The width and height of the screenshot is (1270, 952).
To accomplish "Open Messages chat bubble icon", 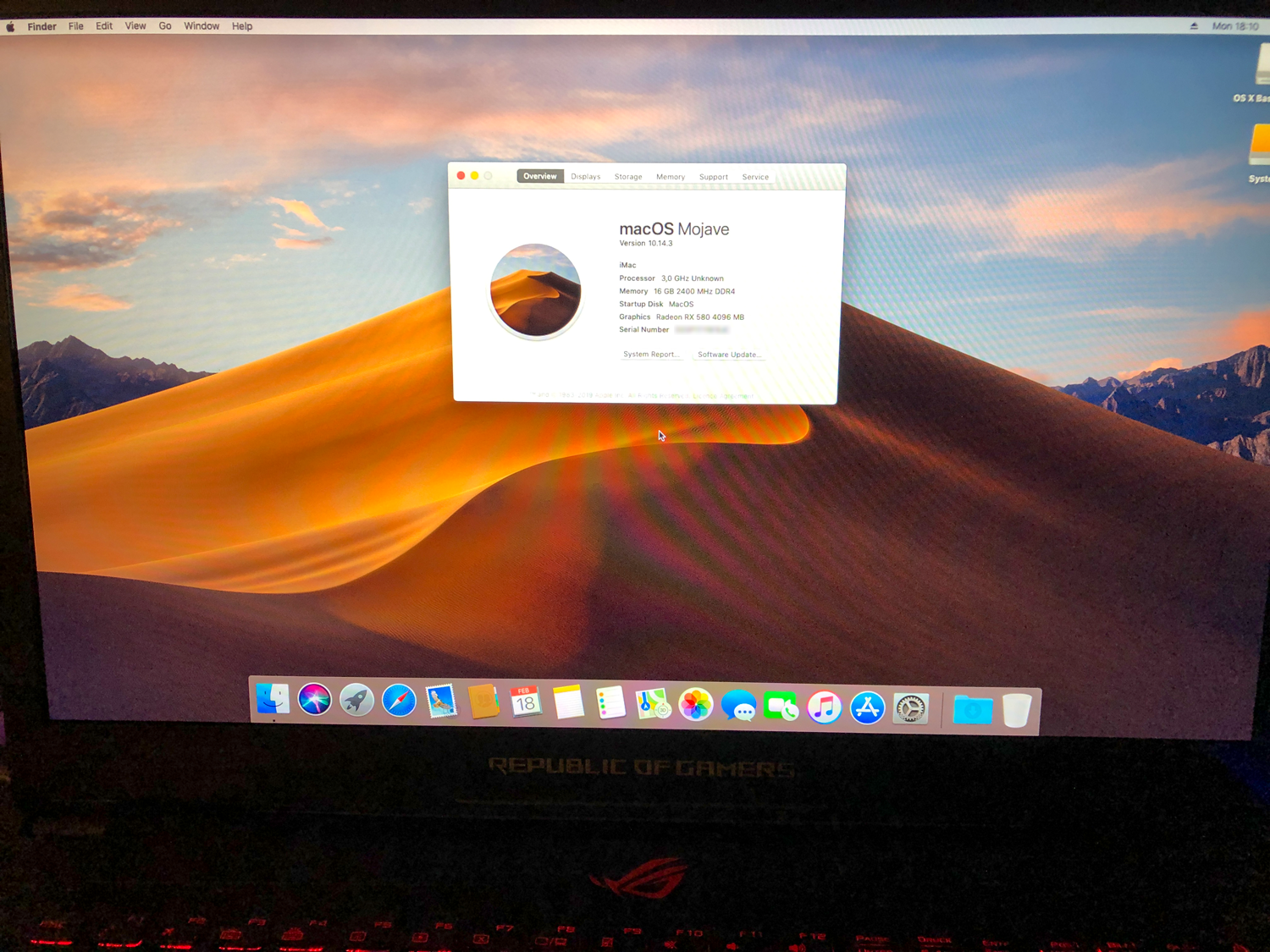I will (x=738, y=706).
